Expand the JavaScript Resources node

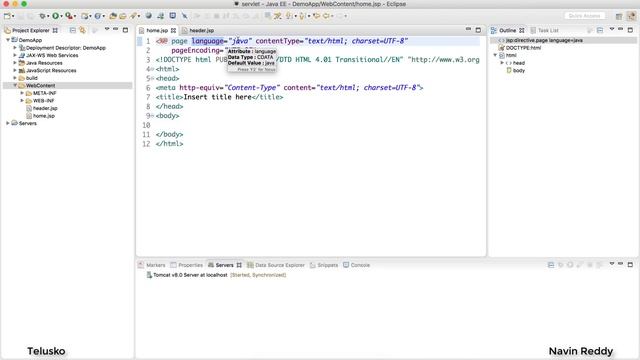(x=15, y=70)
